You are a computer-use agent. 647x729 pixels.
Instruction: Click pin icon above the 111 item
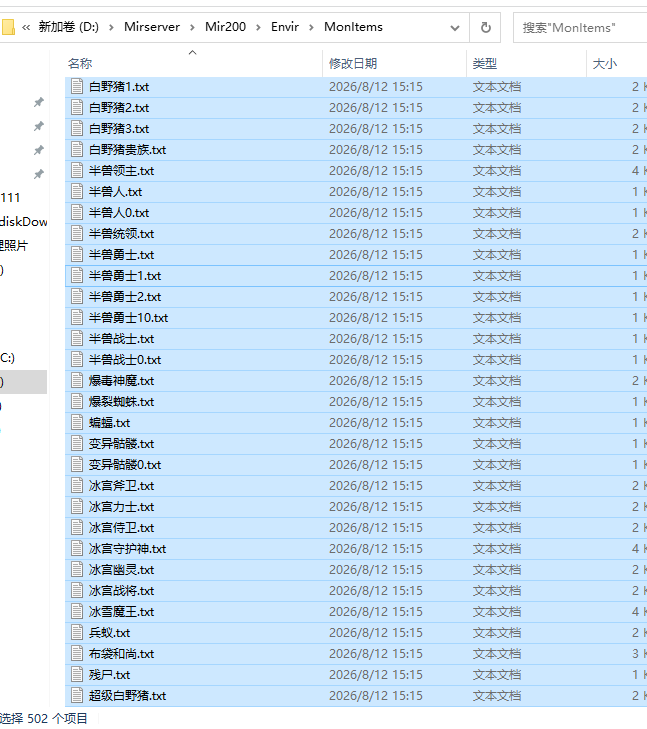point(39,174)
